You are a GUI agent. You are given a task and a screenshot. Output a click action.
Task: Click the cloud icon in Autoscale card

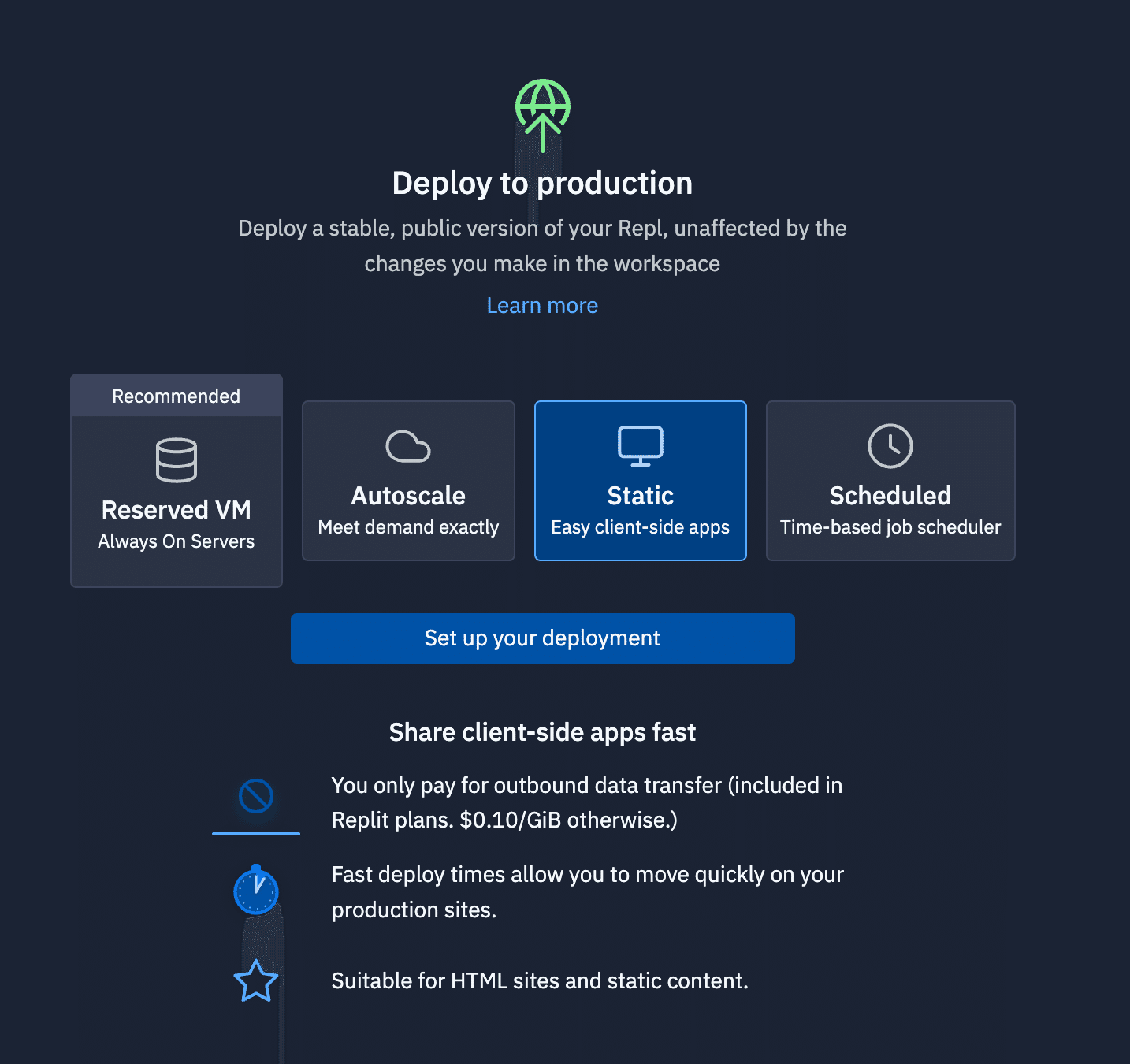(408, 446)
